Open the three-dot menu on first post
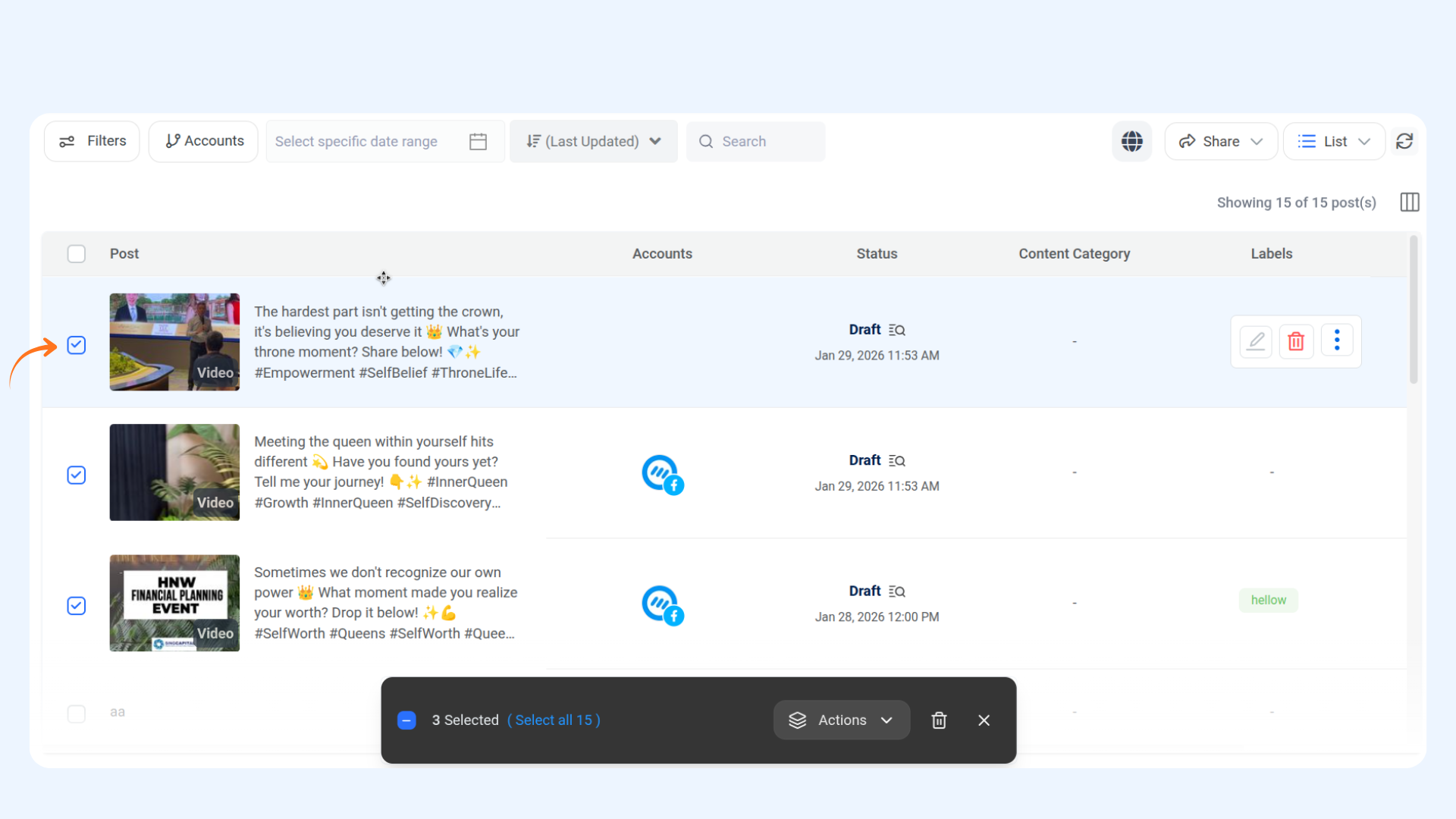 click(x=1336, y=340)
